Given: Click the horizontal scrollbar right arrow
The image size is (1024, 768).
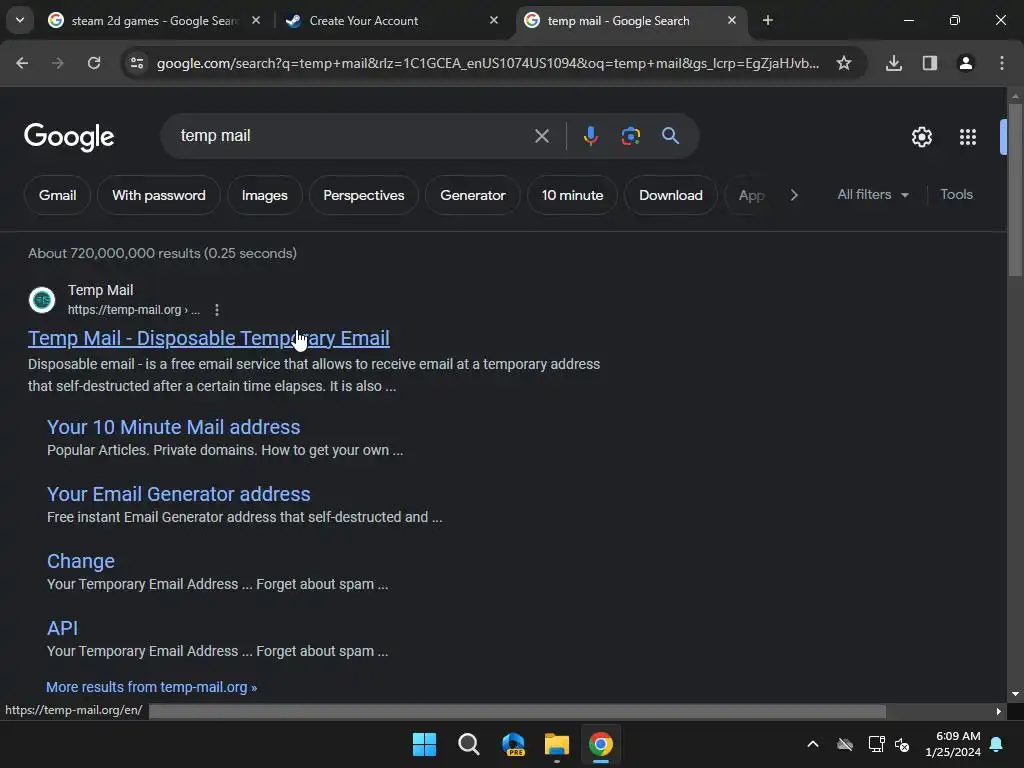Looking at the screenshot, I should pyautogui.click(x=998, y=711).
